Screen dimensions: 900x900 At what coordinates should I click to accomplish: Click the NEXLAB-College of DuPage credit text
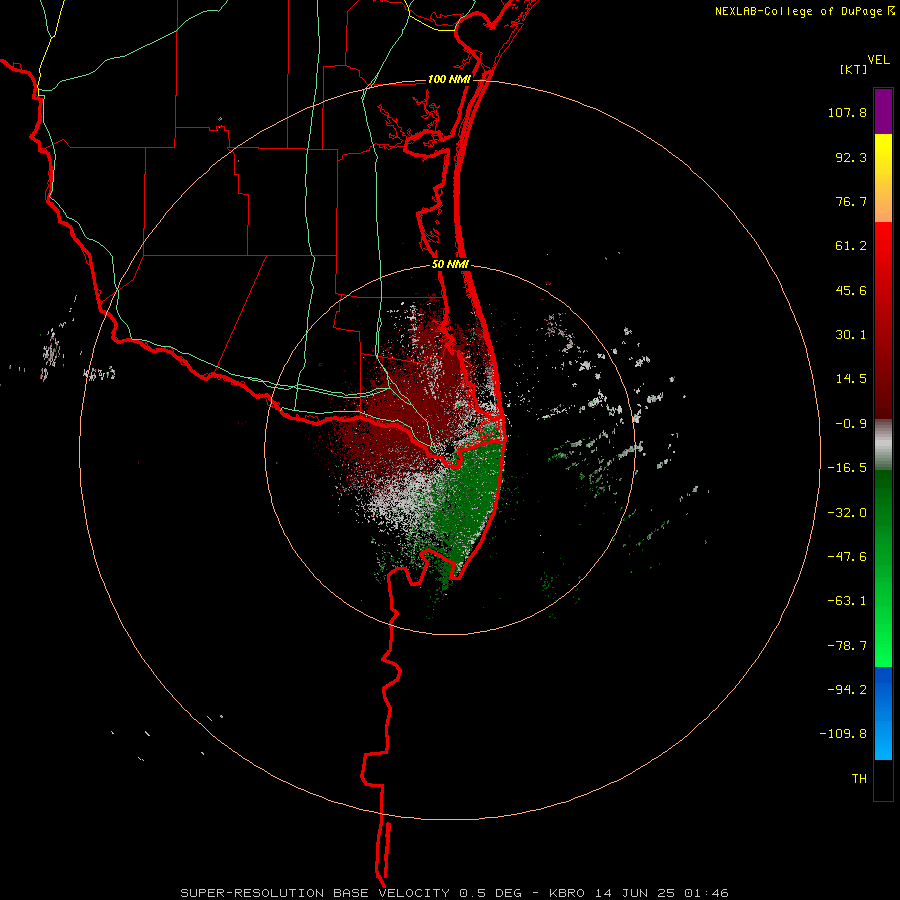(x=798, y=11)
